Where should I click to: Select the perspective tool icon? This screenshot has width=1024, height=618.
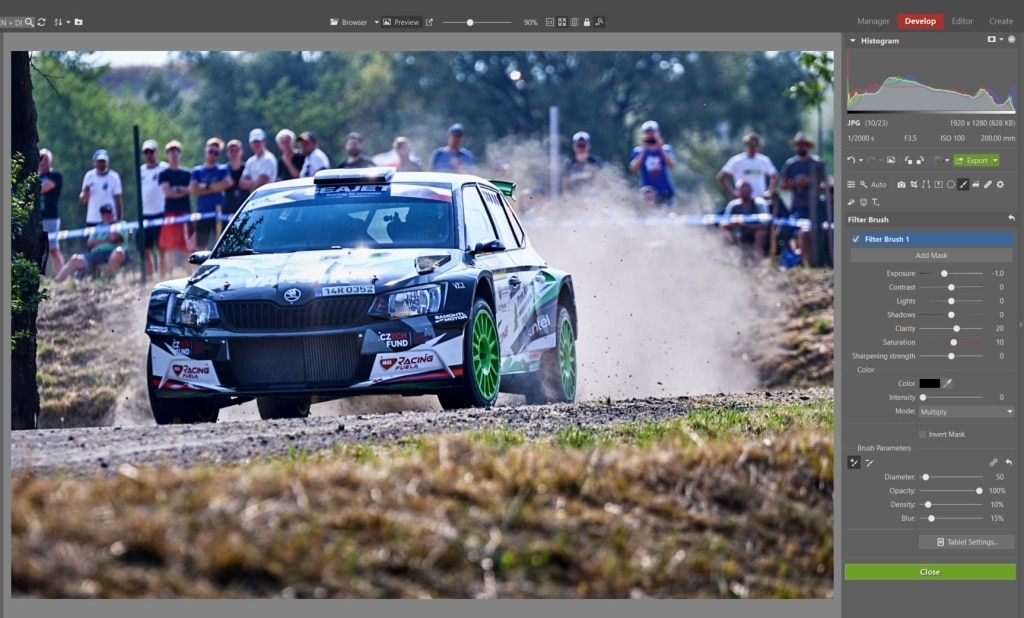(938, 185)
